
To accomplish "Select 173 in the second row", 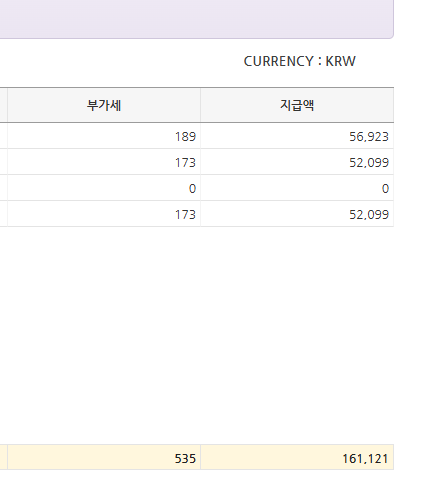I will pos(104,162).
